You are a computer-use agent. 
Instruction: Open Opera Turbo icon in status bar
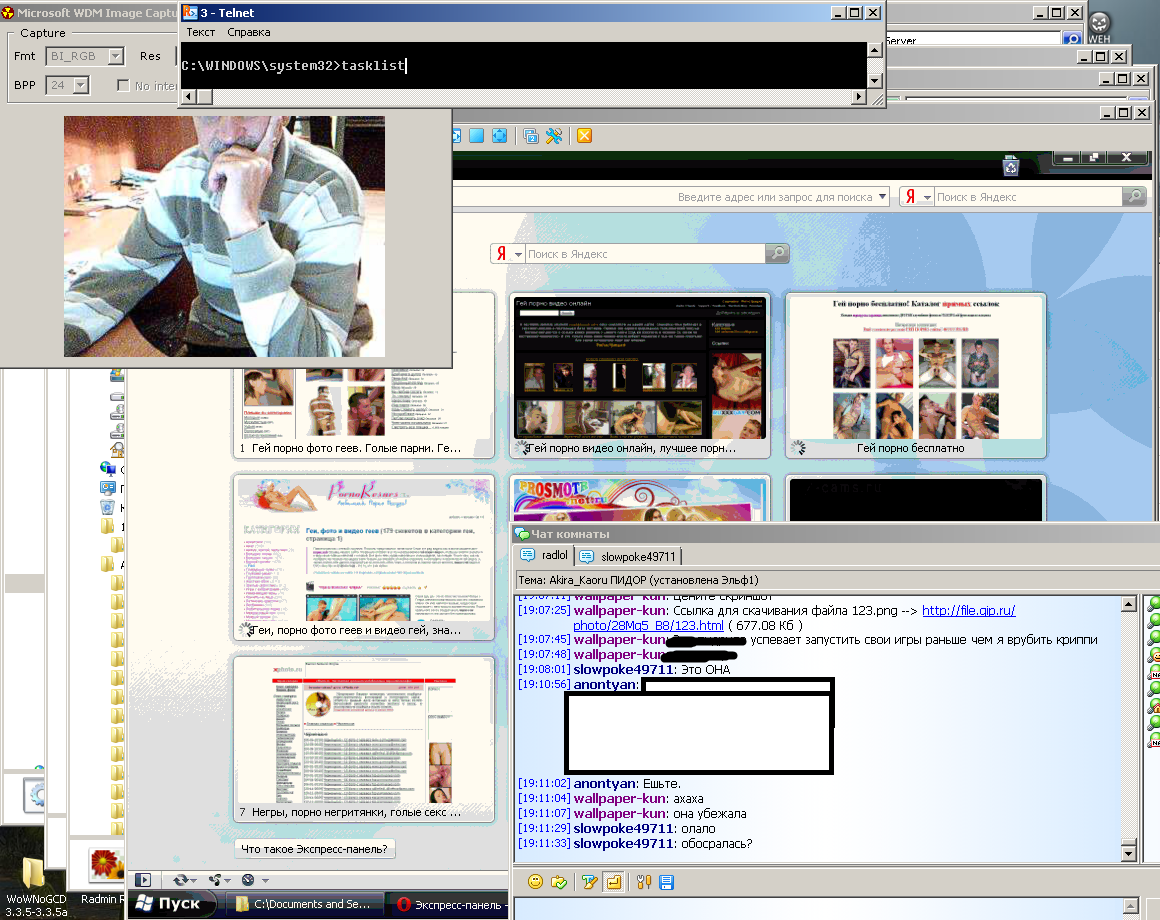pyautogui.click(x=248, y=879)
